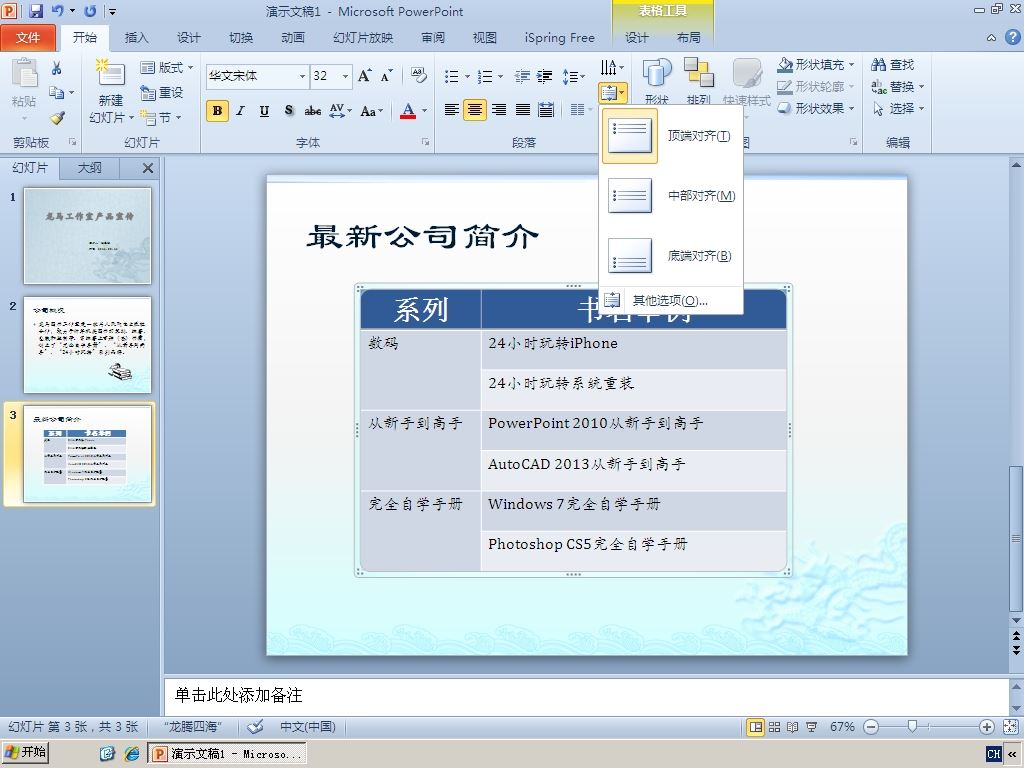
Task: Toggle Italic formatting
Action: 241,110
